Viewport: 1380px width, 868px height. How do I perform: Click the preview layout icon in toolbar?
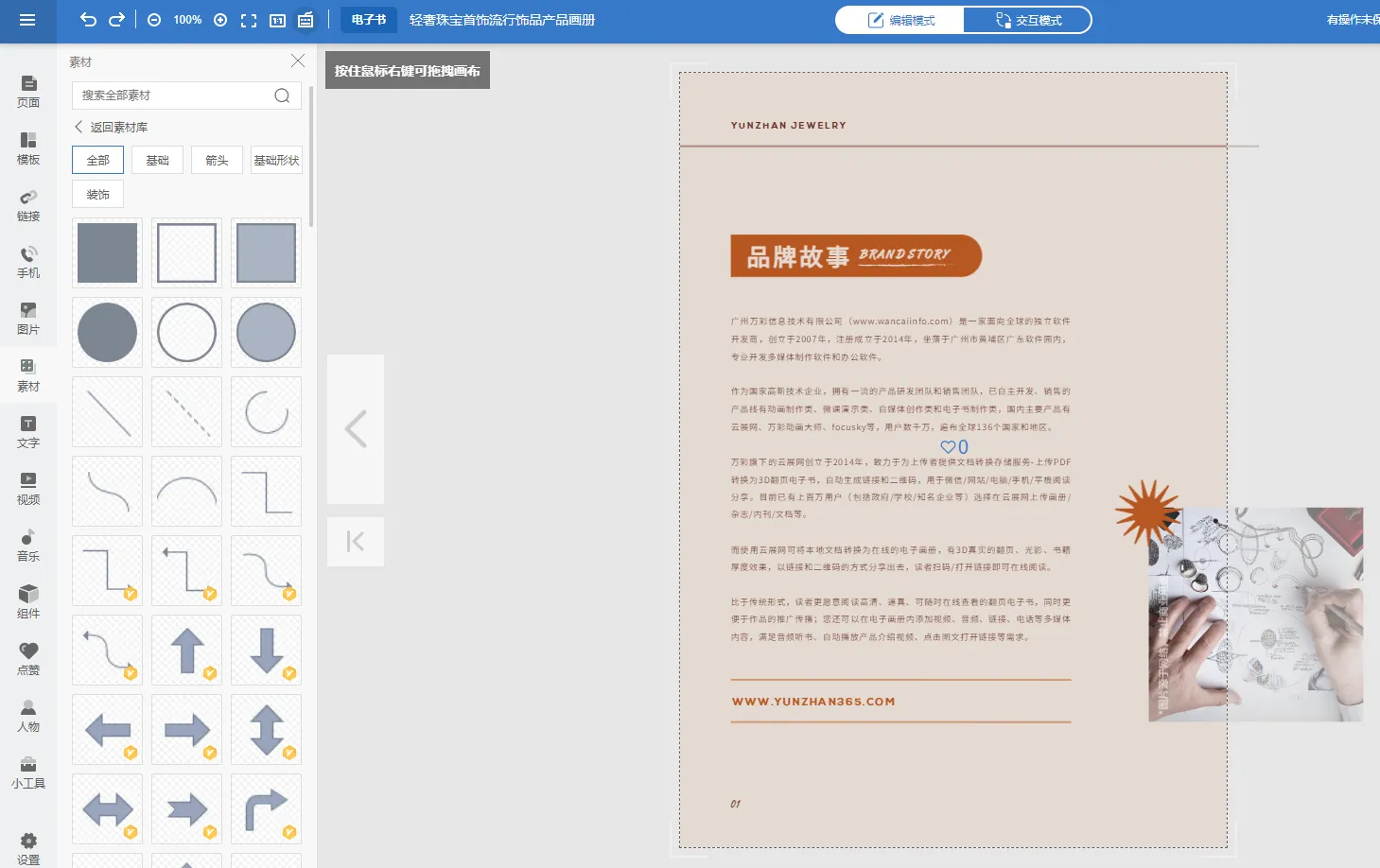coord(306,20)
